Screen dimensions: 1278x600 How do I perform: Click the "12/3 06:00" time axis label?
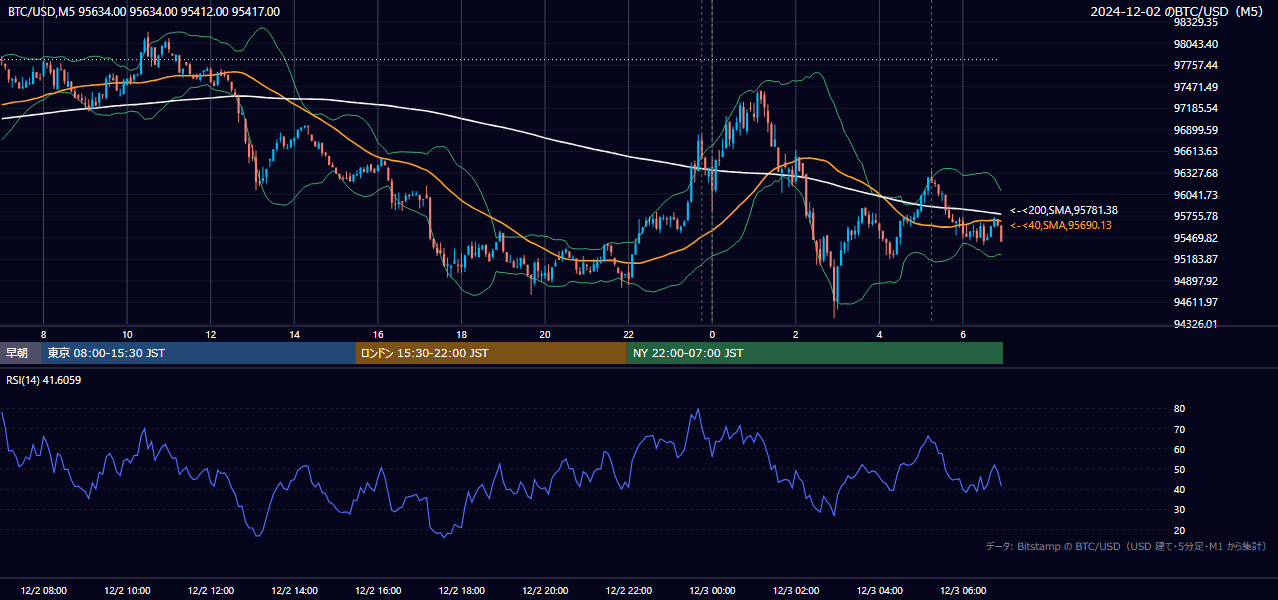[x=963, y=591]
